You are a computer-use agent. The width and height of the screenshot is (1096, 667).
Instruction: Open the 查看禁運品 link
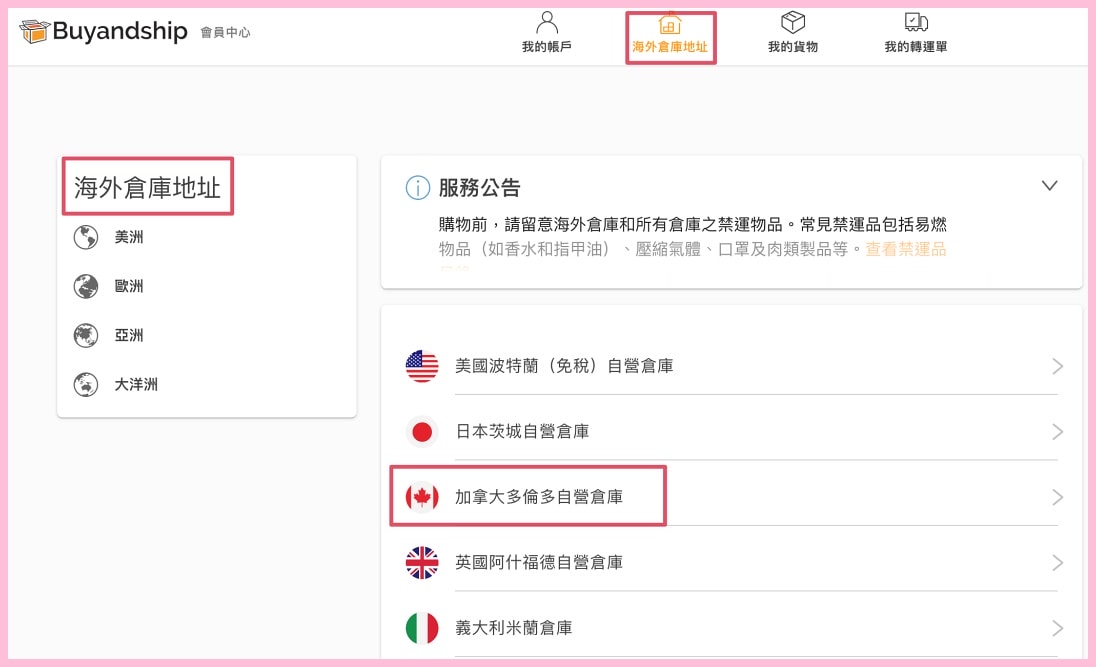[905, 249]
